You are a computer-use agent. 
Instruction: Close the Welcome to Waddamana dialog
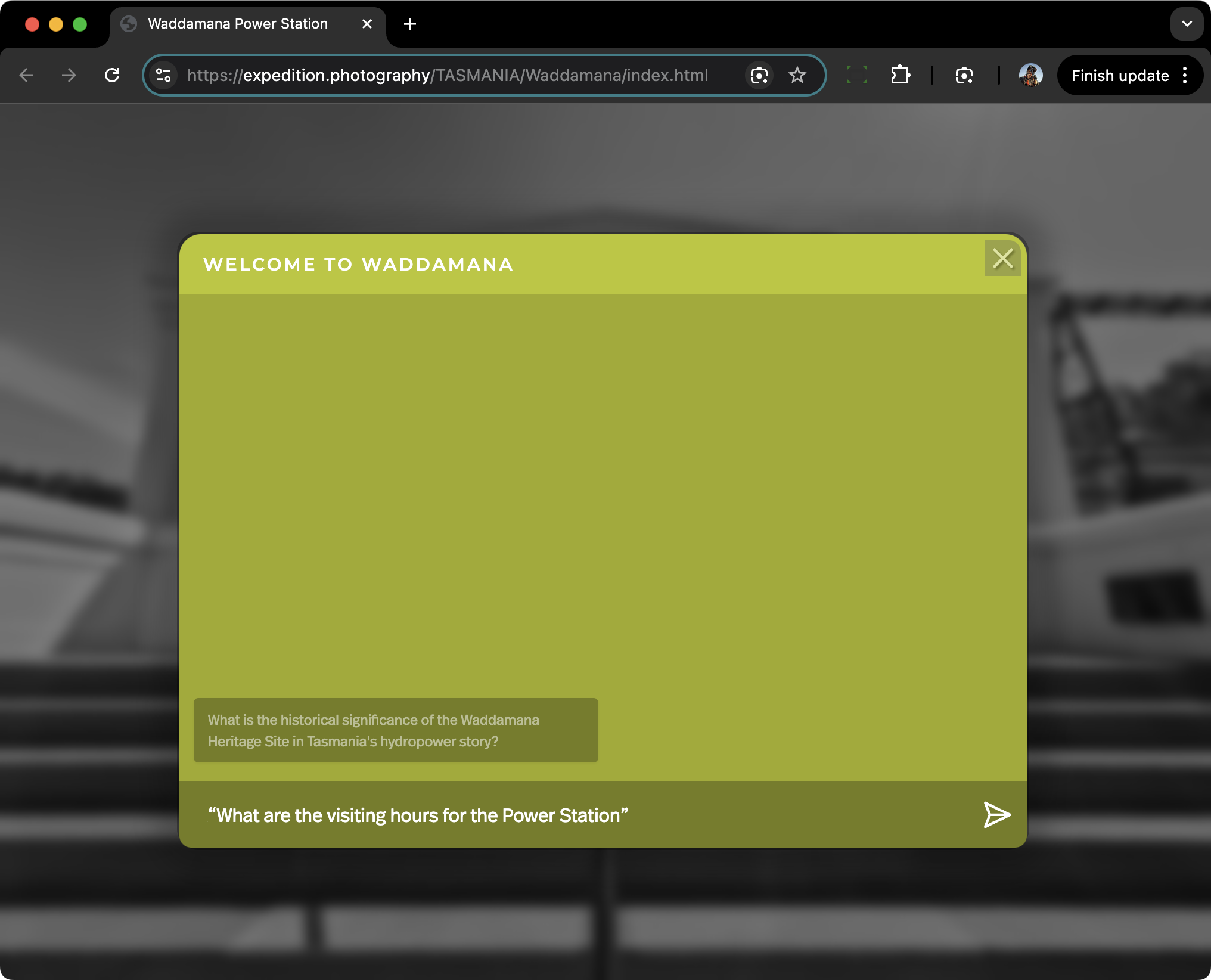pos(1002,258)
